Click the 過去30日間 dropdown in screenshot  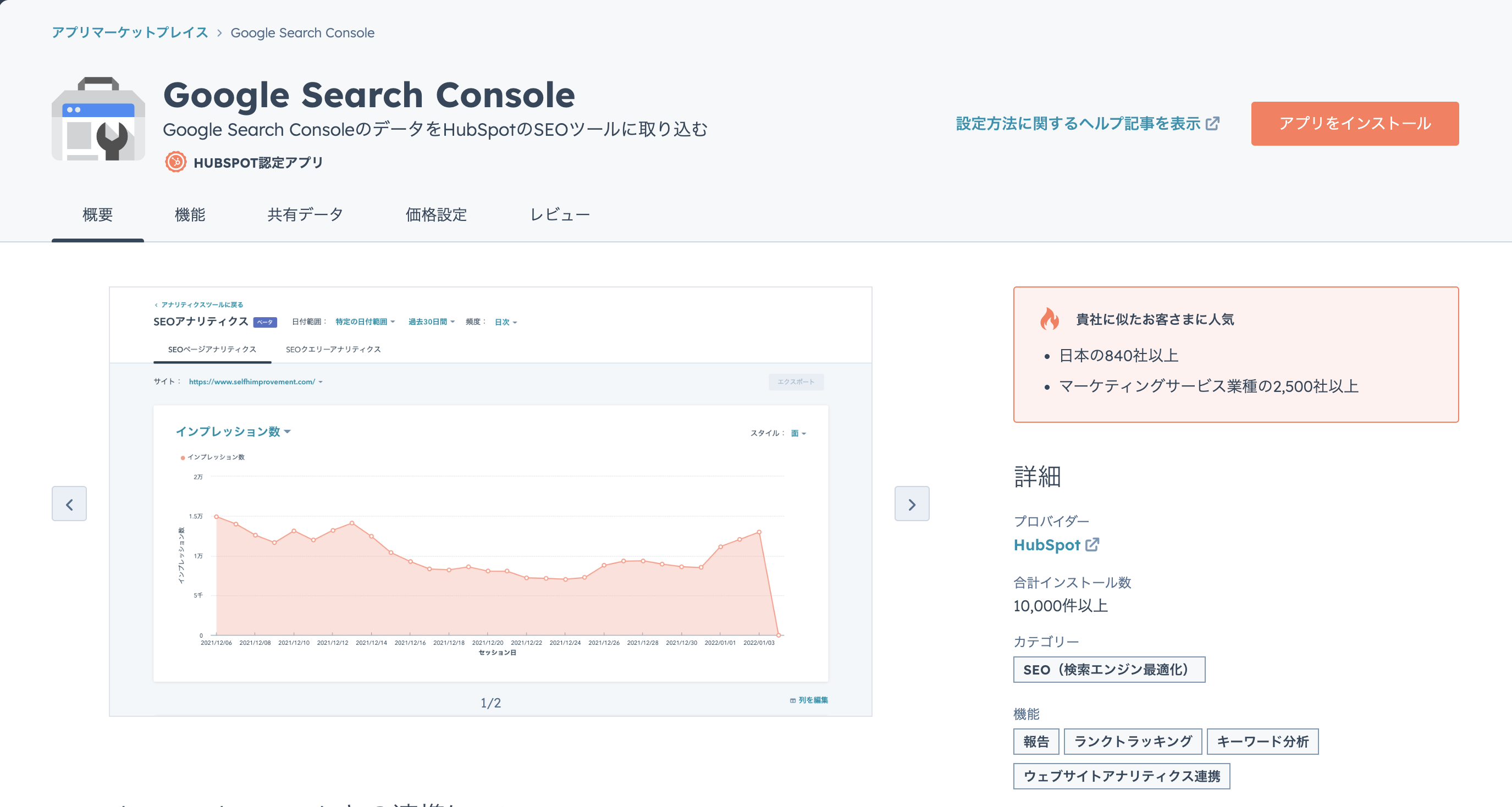[x=432, y=322]
